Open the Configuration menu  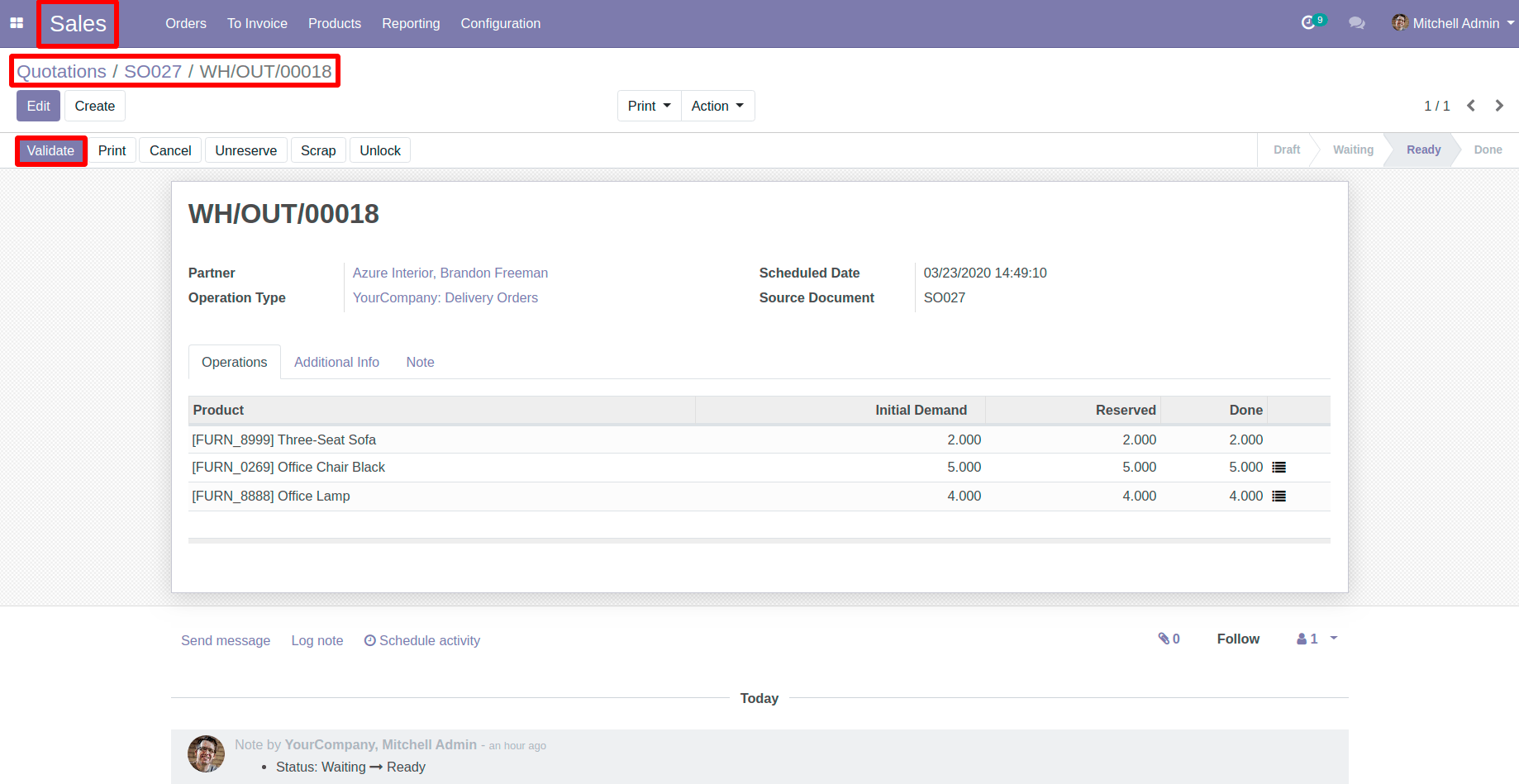tap(501, 23)
